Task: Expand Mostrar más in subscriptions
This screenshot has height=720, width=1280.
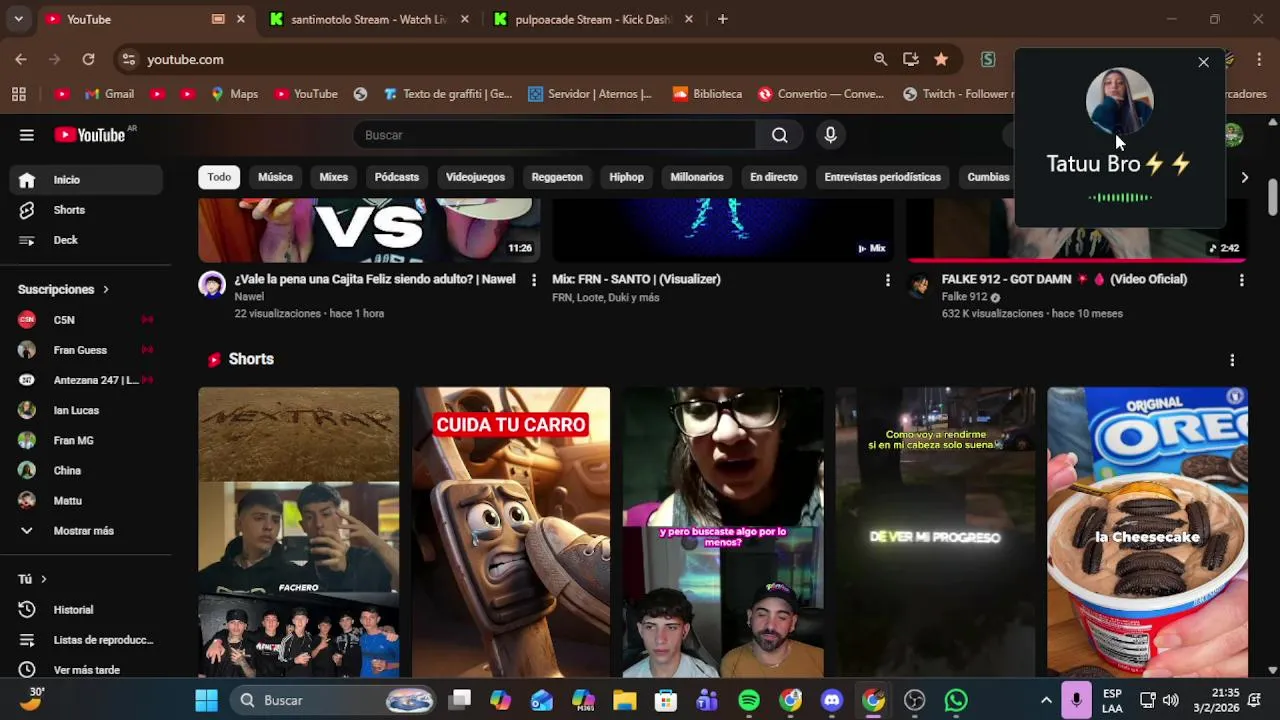Action: point(86,531)
